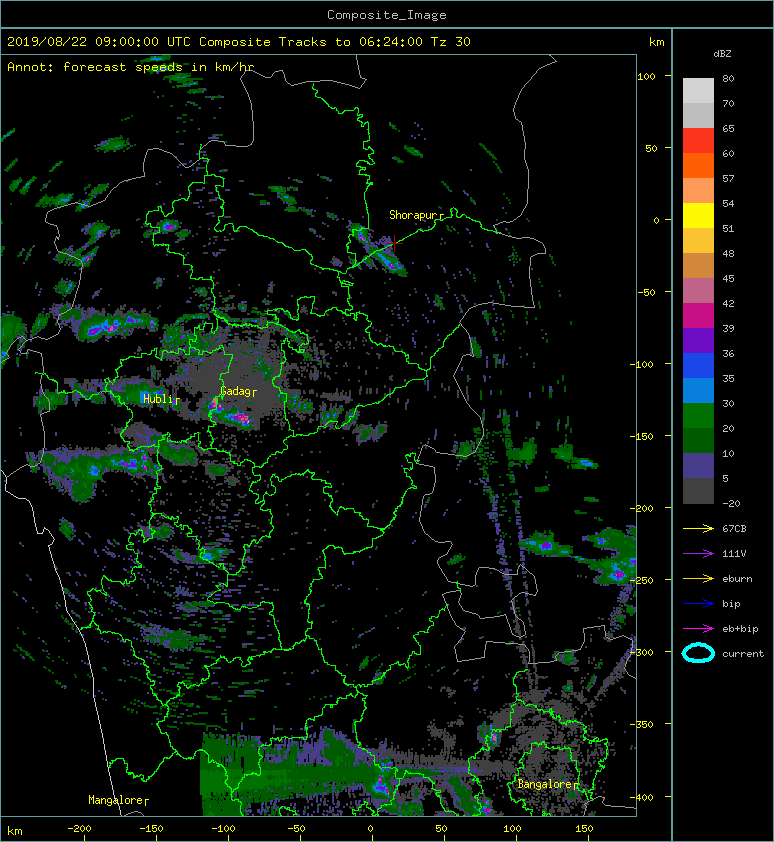
Task: Click the Gadag city label
Action: (x=235, y=391)
